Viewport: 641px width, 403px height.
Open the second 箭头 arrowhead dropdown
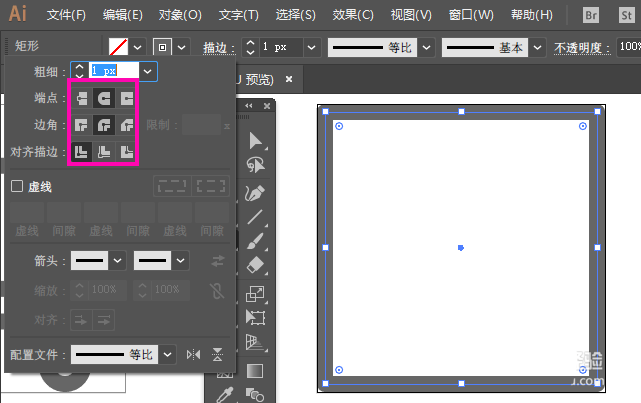[x=180, y=261]
